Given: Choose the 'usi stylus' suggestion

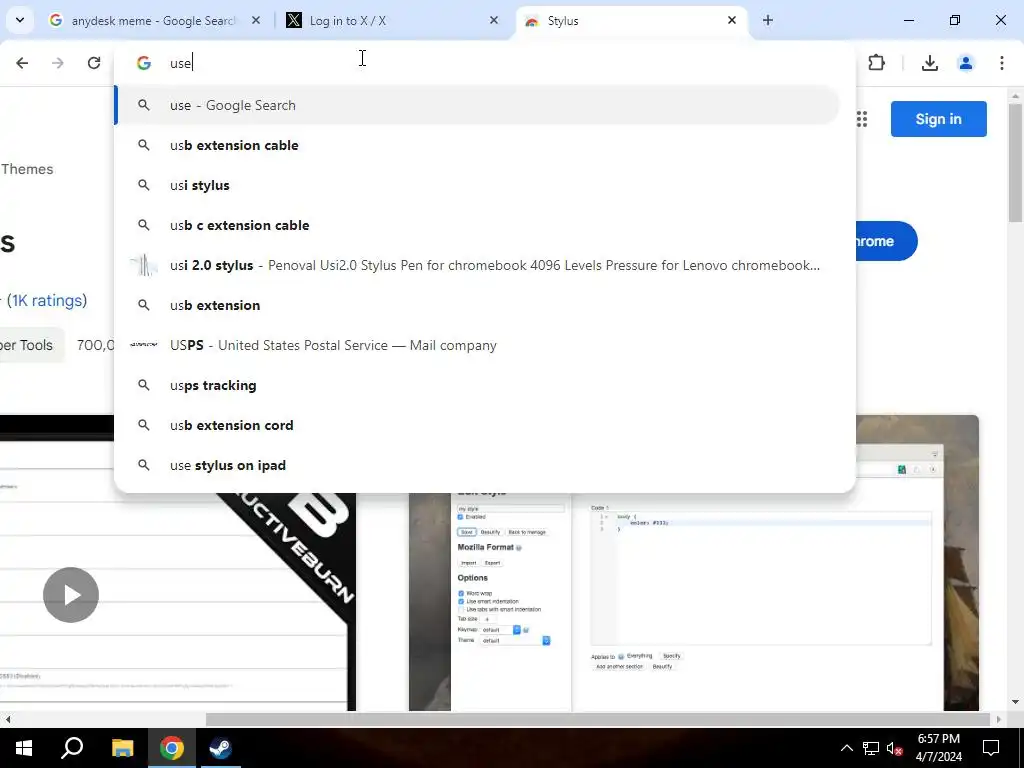Looking at the screenshot, I should tap(478, 185).
